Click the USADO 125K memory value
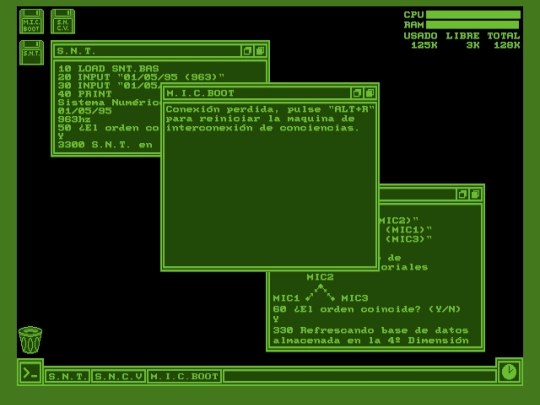Screen dimensions: 540x405 (x=424, y=45)
